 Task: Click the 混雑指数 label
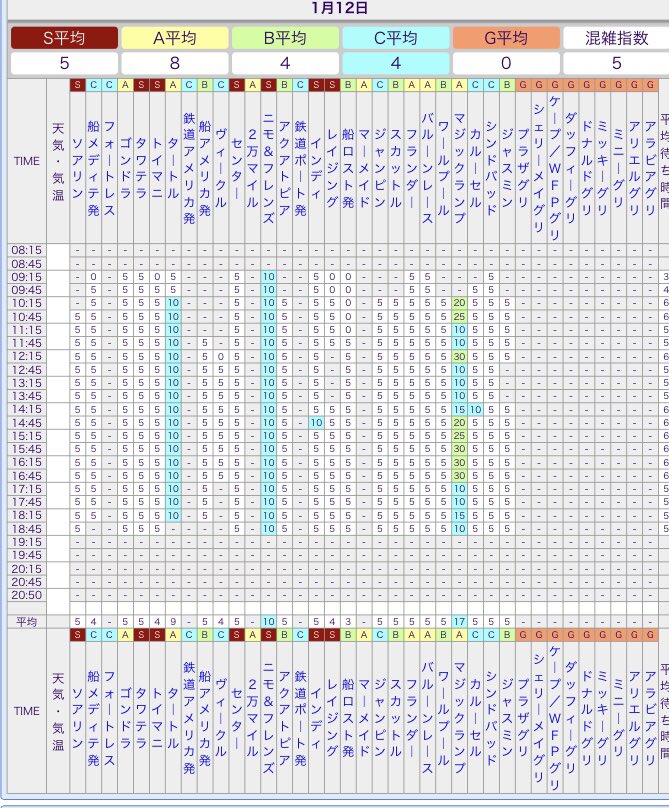click(x=616, y=38)
